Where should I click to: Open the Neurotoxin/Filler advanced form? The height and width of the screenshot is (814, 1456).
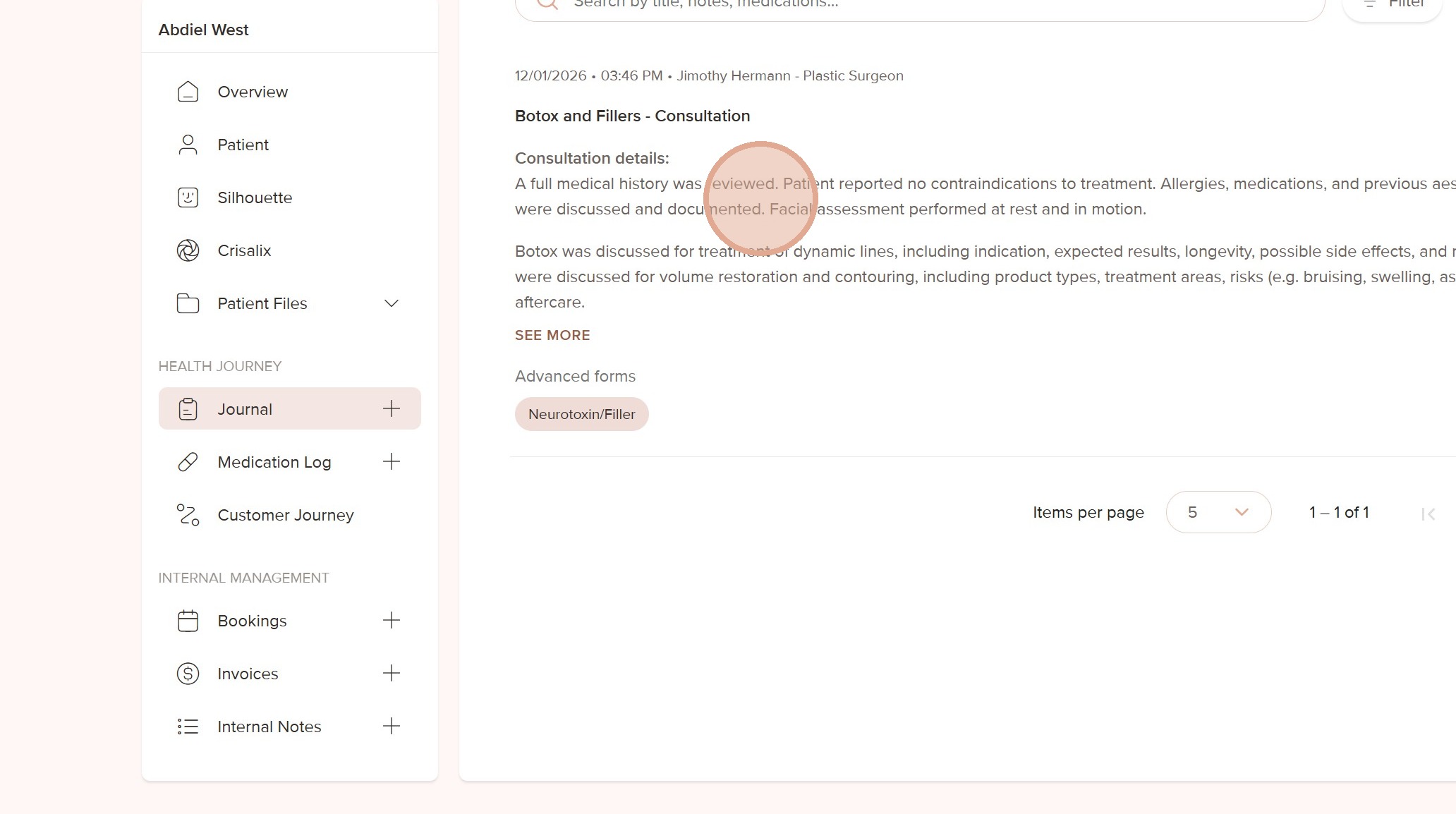(581, 414)
